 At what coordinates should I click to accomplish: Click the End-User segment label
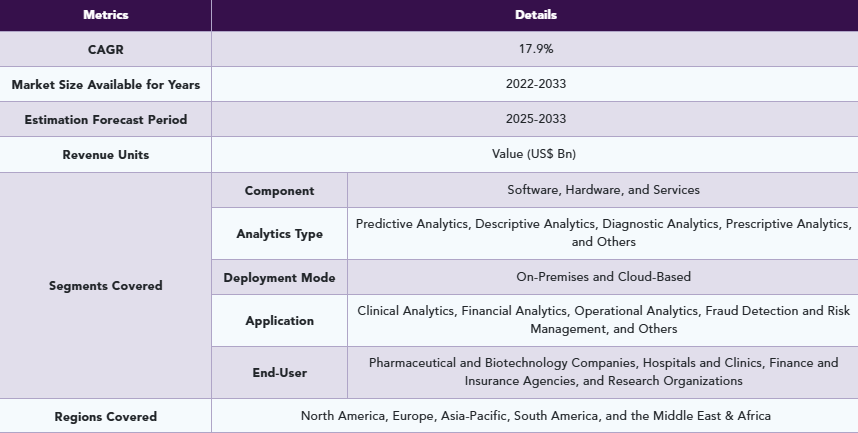click(279, 373)
